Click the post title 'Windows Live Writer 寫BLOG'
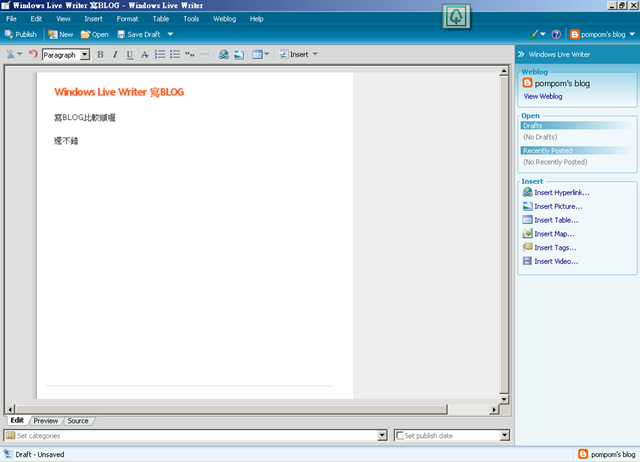Image resolution: width=640 pixels, height=462 pixels. [x=119, y=92]
